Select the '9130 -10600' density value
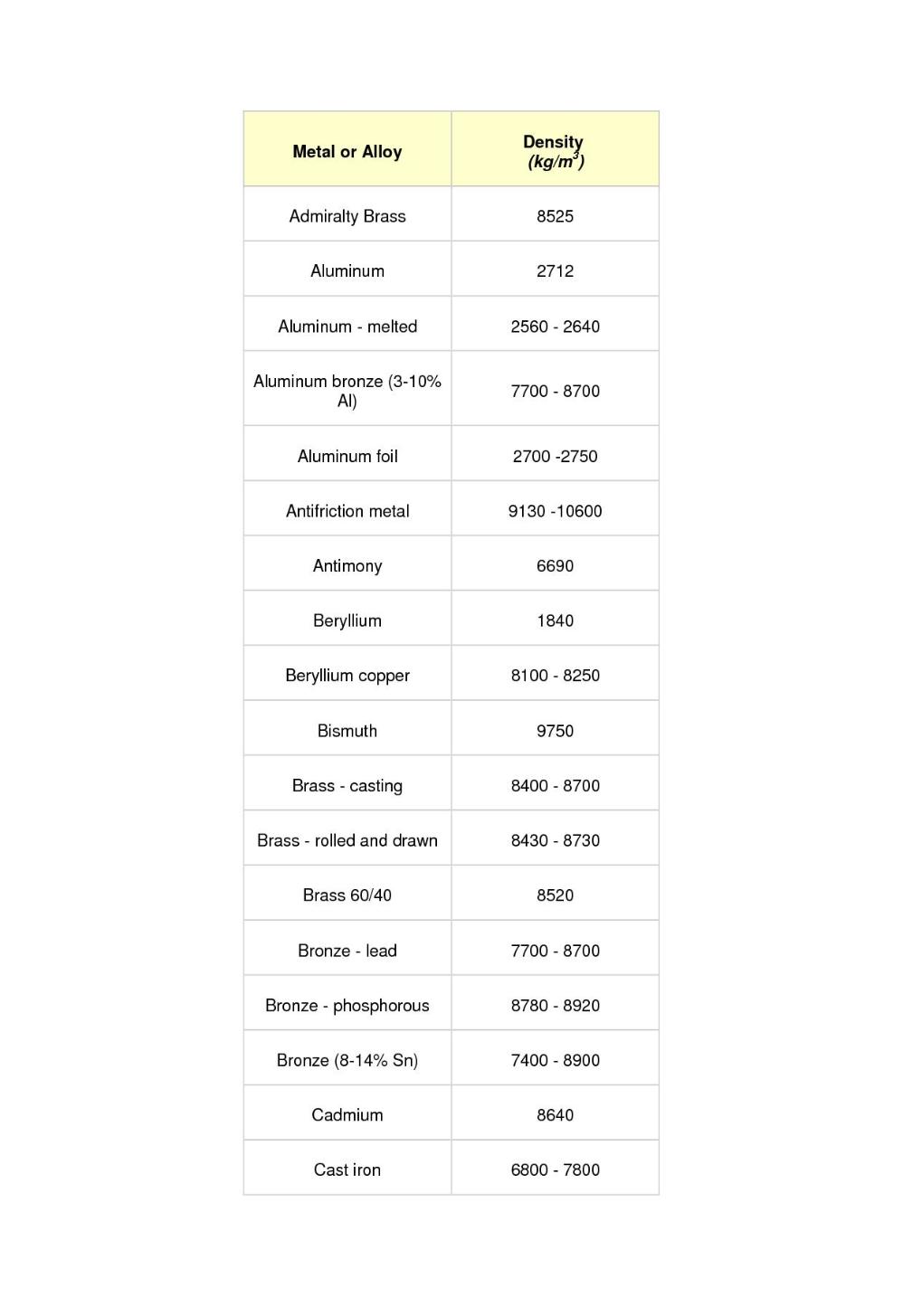This screenshot has width=903, height=1316. [x=555, y=511]
